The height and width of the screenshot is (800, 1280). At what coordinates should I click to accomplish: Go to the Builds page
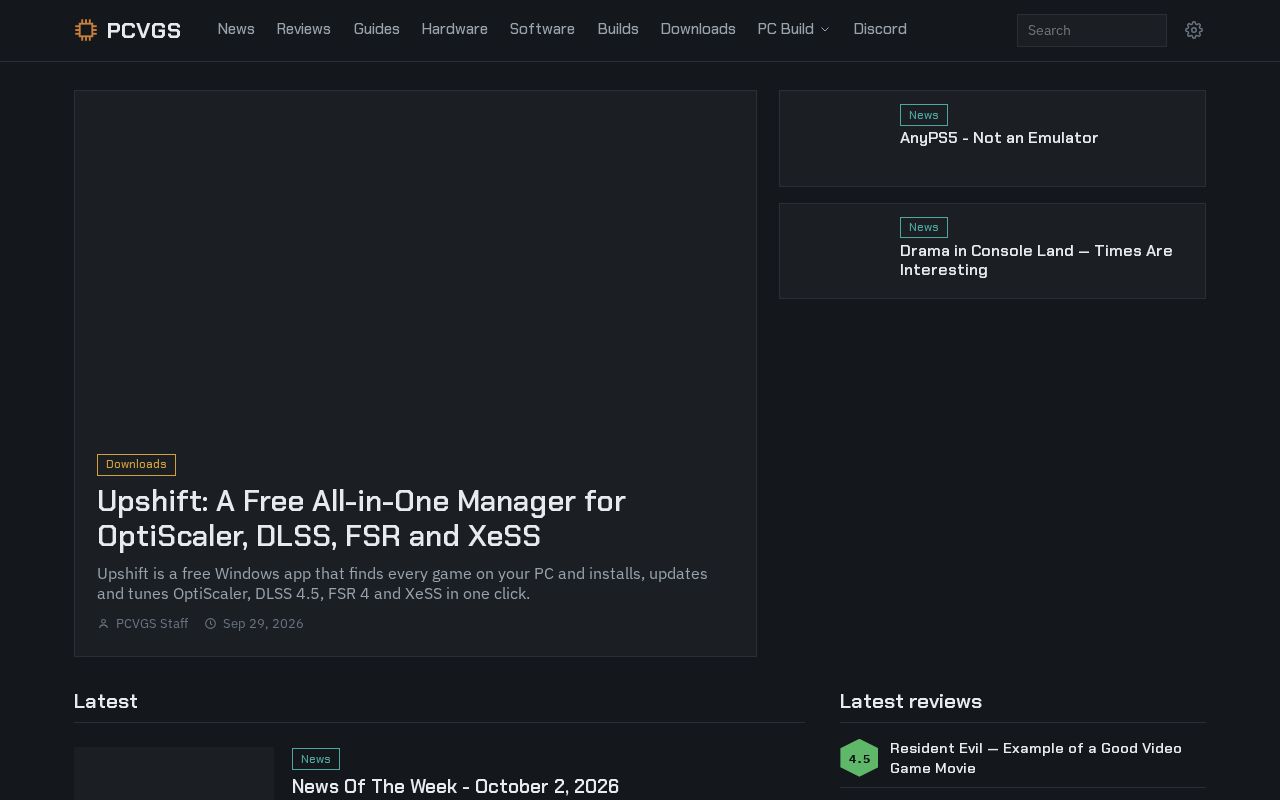[618, 29]
